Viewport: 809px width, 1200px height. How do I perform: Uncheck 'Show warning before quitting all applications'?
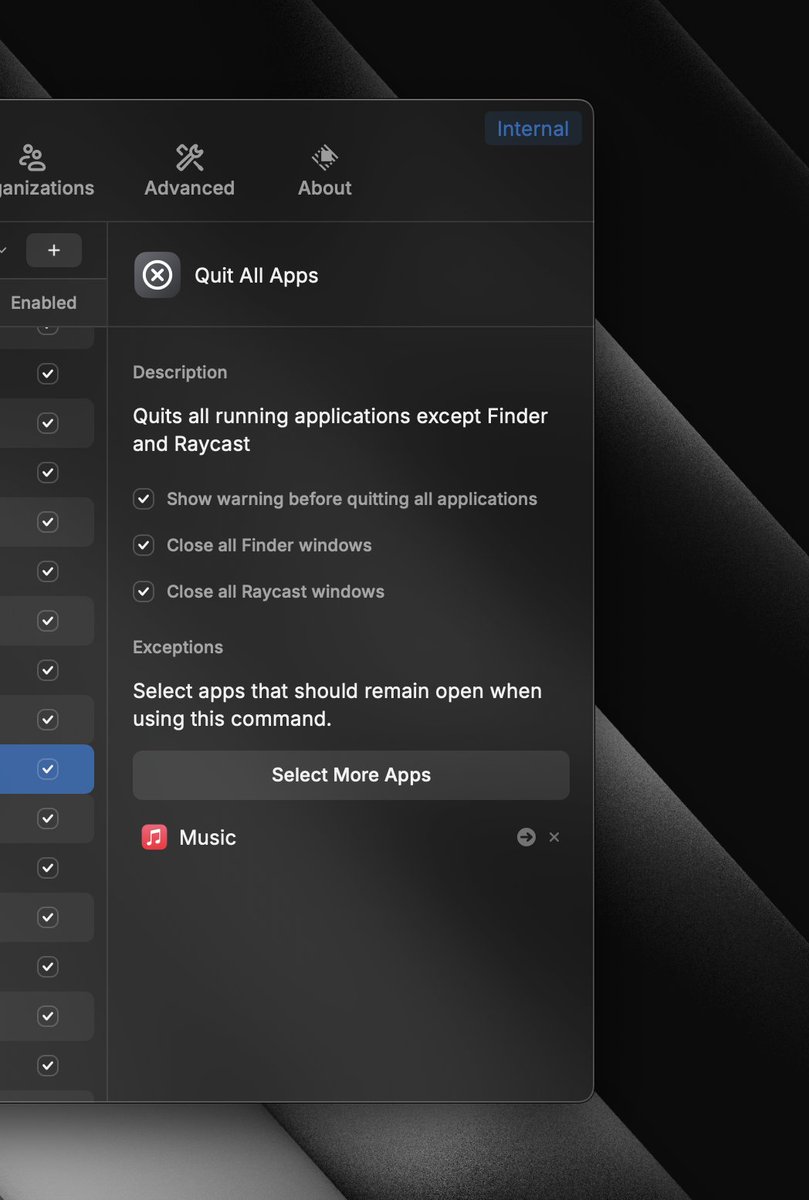[143, 498]
